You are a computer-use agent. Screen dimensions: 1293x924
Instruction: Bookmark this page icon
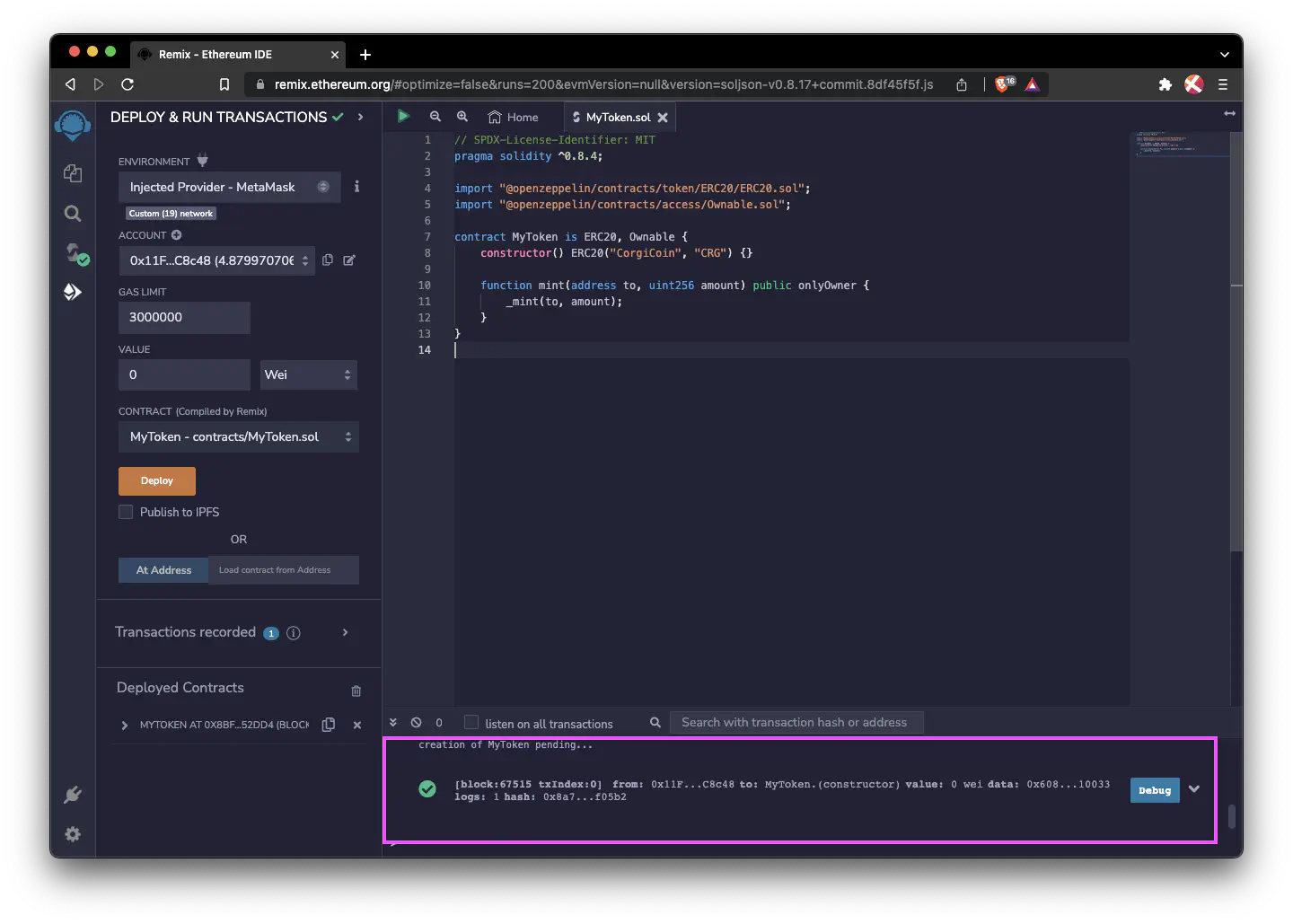[x=224, y=84]
